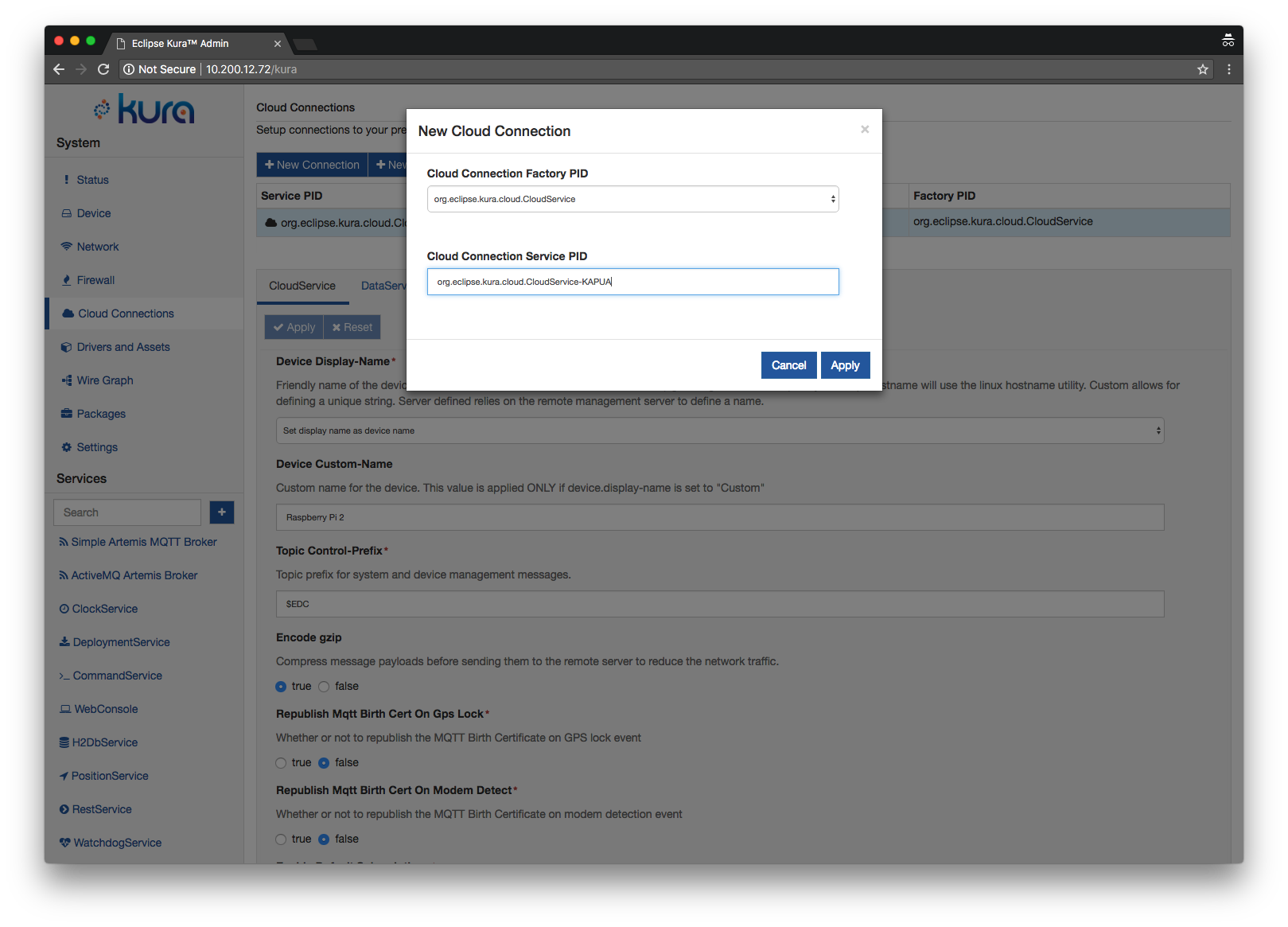
Task: Click the Topic Control-Prefix input field
Action: click(720, 604)
